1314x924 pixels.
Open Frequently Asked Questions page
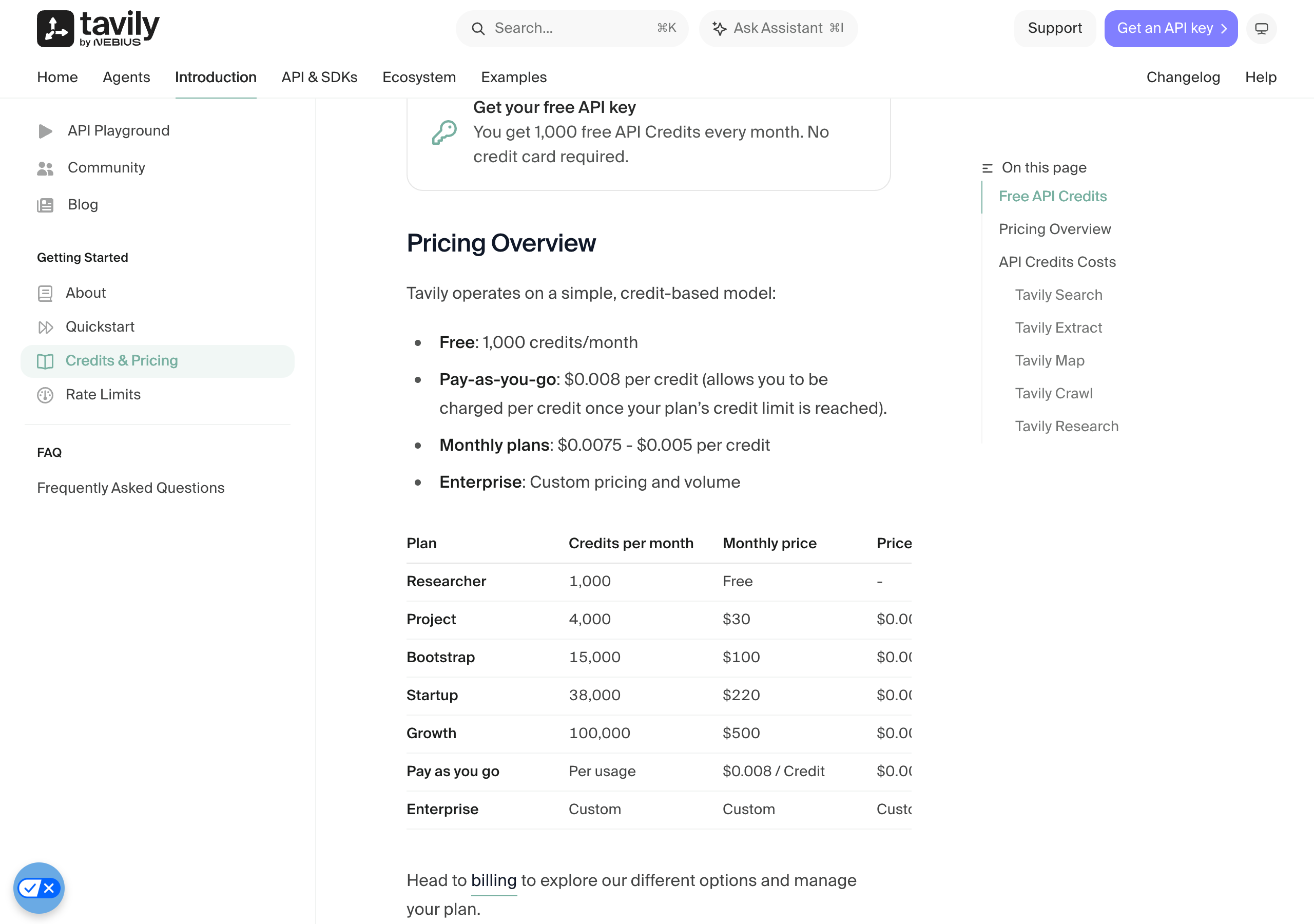click(x=131, y=488)
